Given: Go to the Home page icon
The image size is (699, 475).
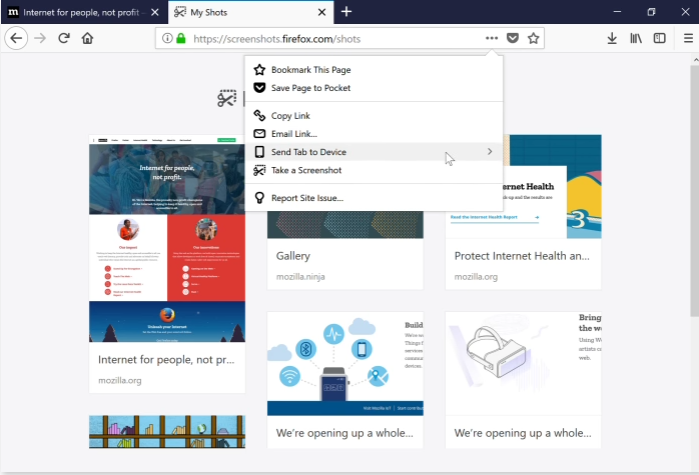Looking at the screenshot, I should click(x=88, y=38).
